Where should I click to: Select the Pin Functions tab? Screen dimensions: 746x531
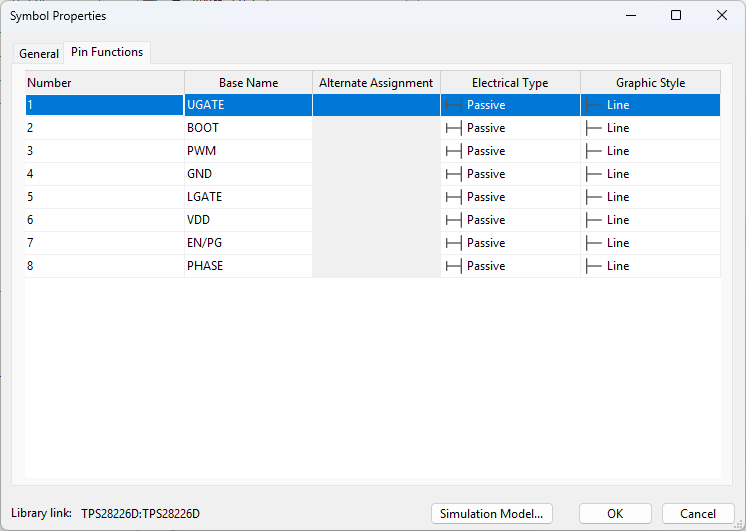107,52
